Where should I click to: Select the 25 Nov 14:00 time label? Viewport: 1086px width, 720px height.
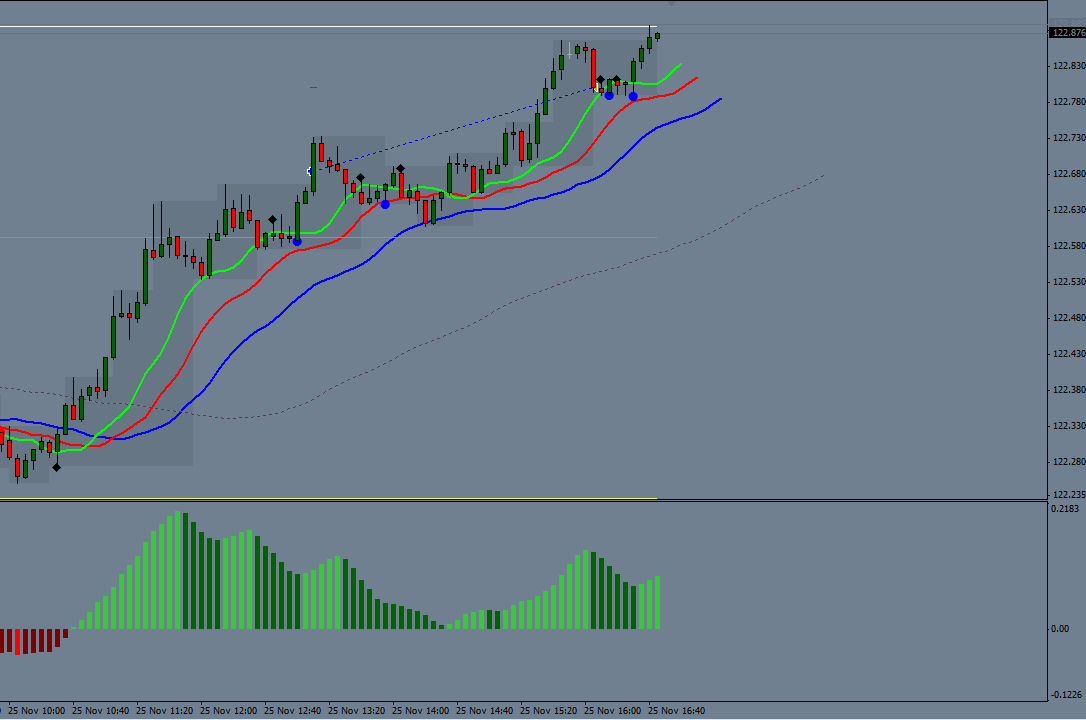click(420, 711)
